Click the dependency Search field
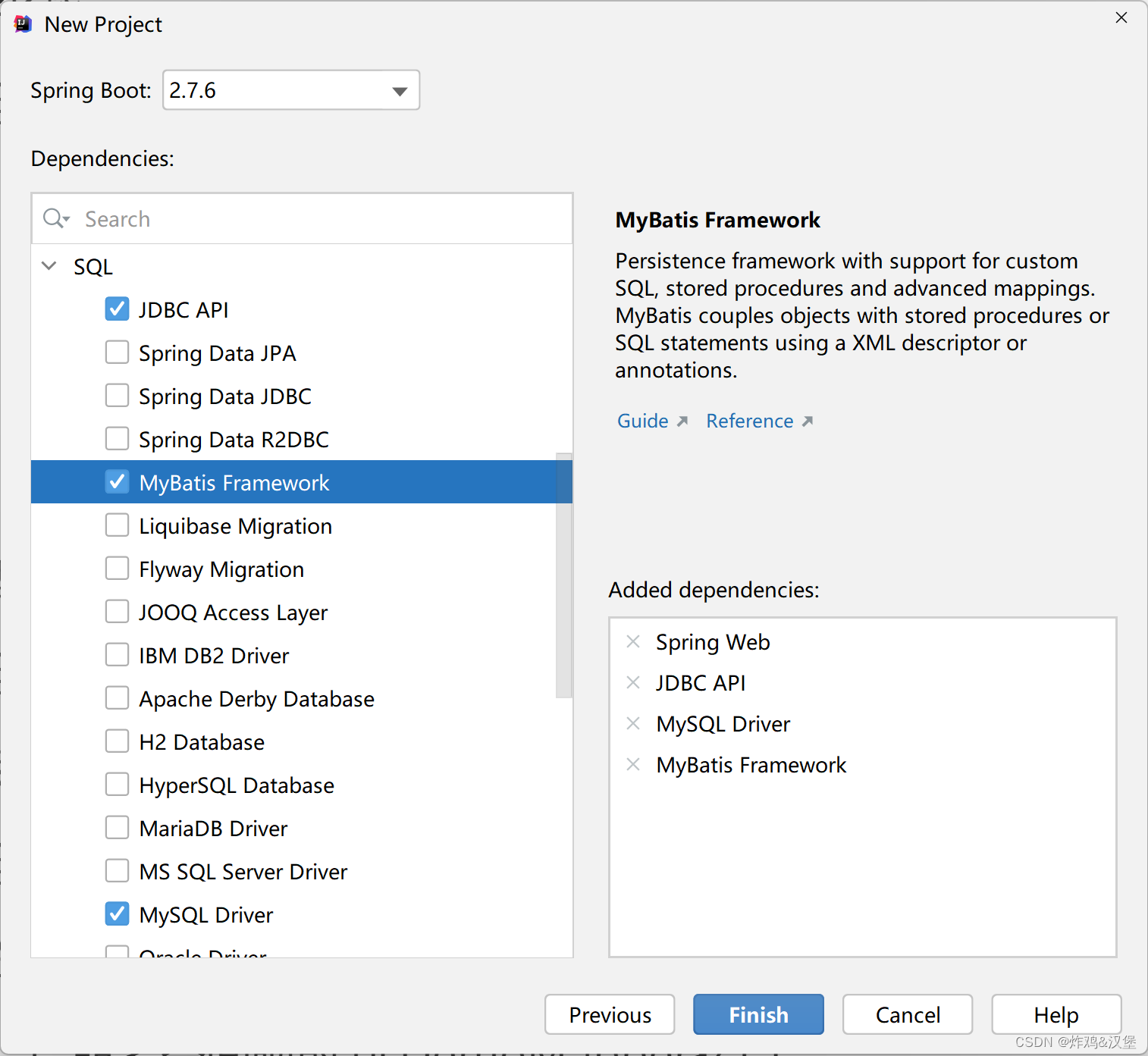Image resolution: width=1148 pixels, height=1056 pixels. coord(302,219)
